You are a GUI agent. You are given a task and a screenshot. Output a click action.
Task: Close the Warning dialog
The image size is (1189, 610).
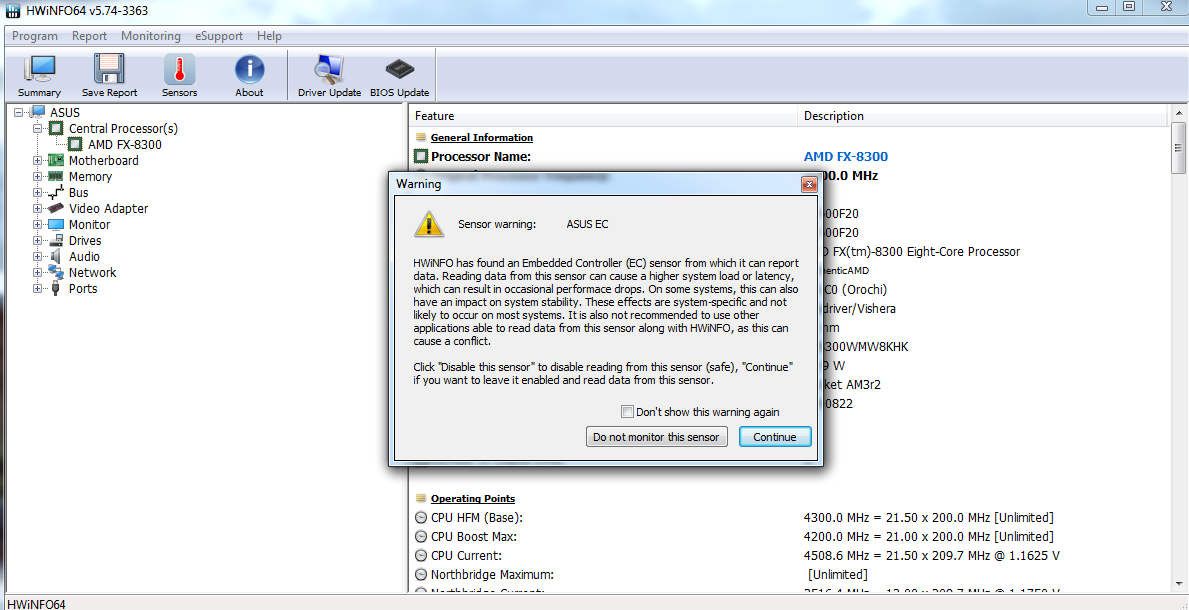click(808, 184)
